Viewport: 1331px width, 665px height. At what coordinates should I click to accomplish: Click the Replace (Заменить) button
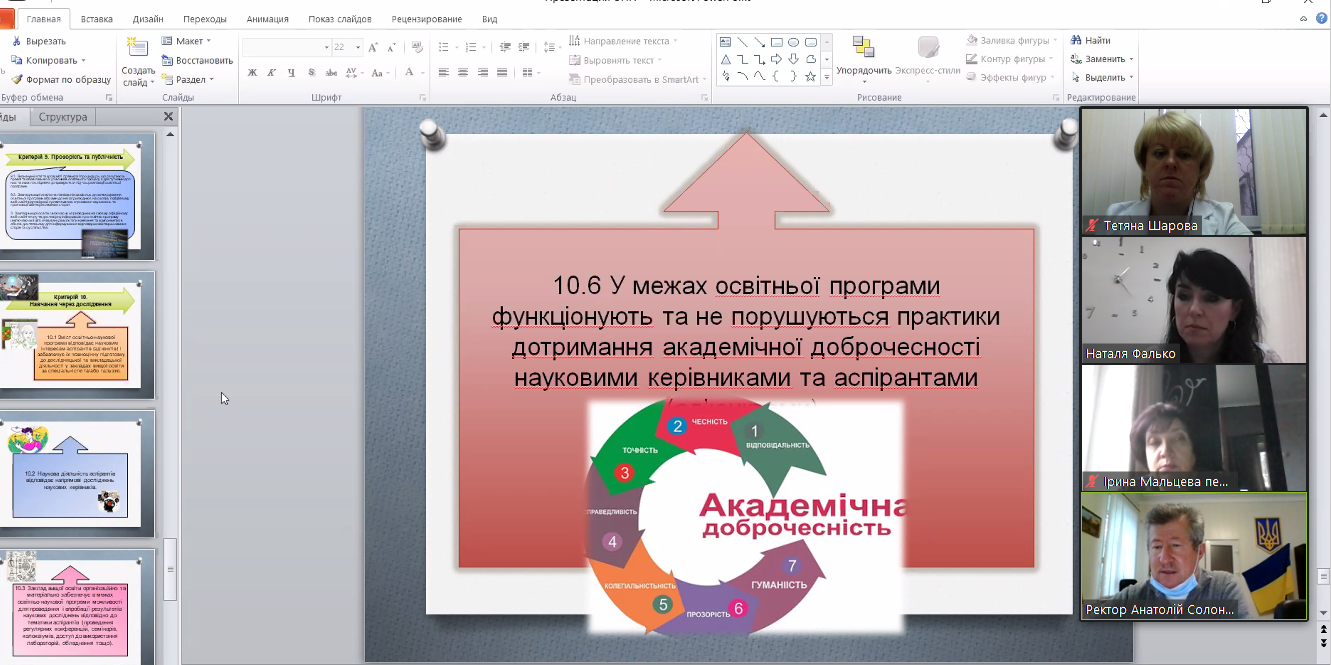(x=1104, y=59)
